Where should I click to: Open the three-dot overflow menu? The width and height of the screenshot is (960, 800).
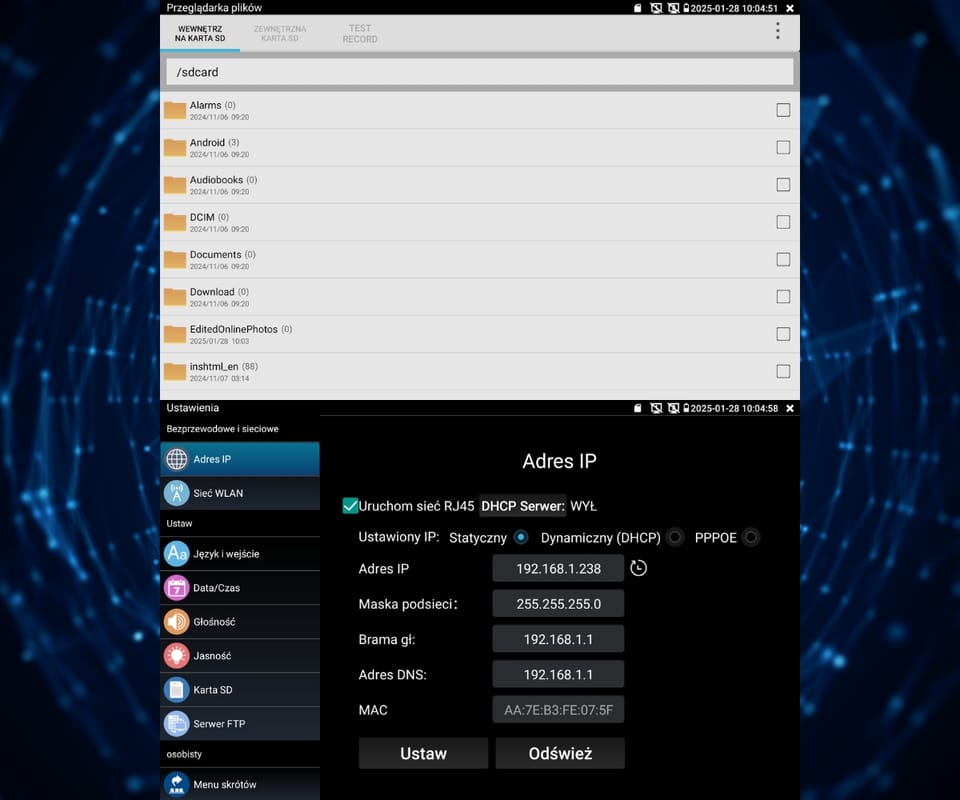(x=778, y=31)
